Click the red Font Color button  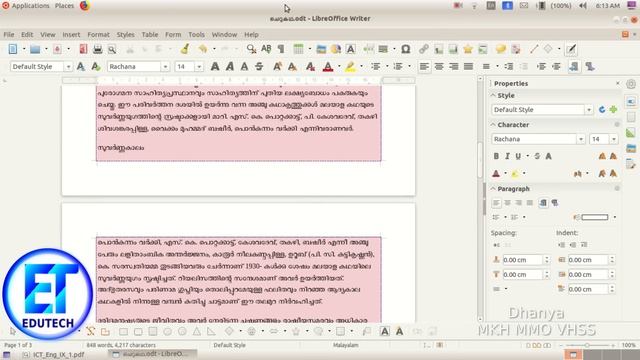328,67
